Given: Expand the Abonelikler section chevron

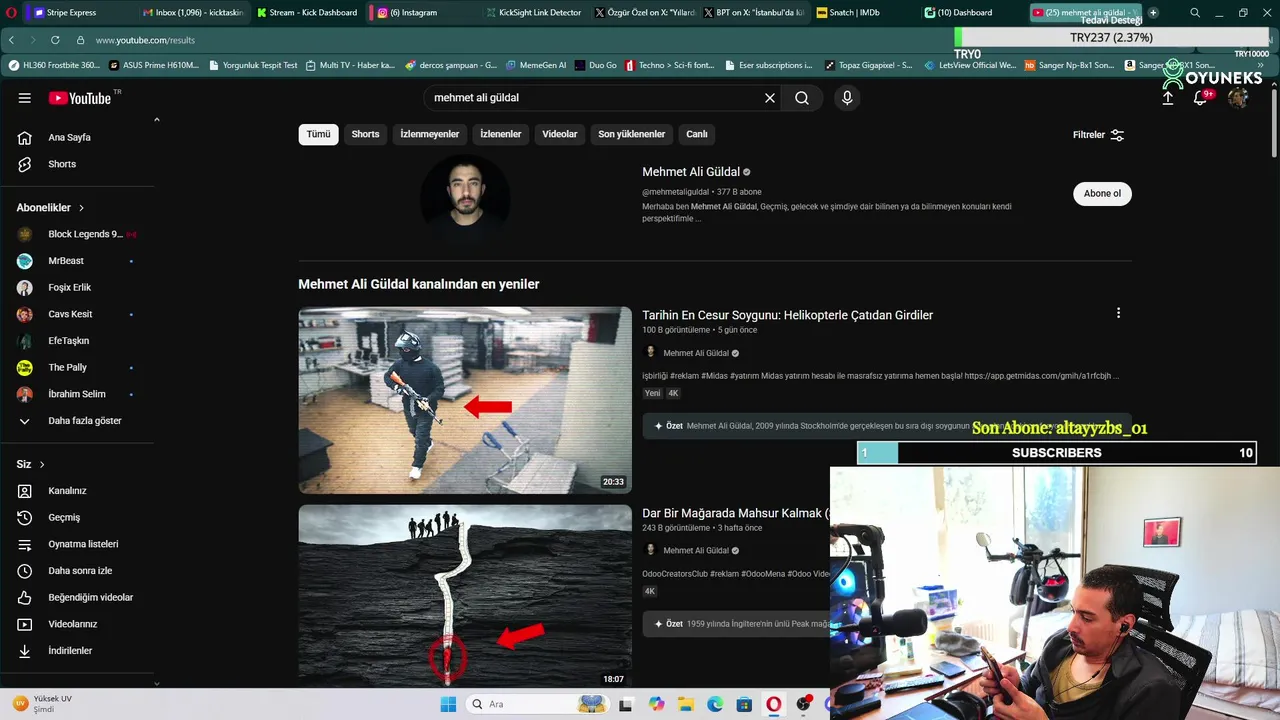Looking at the screenshot, I should (81, 208).
